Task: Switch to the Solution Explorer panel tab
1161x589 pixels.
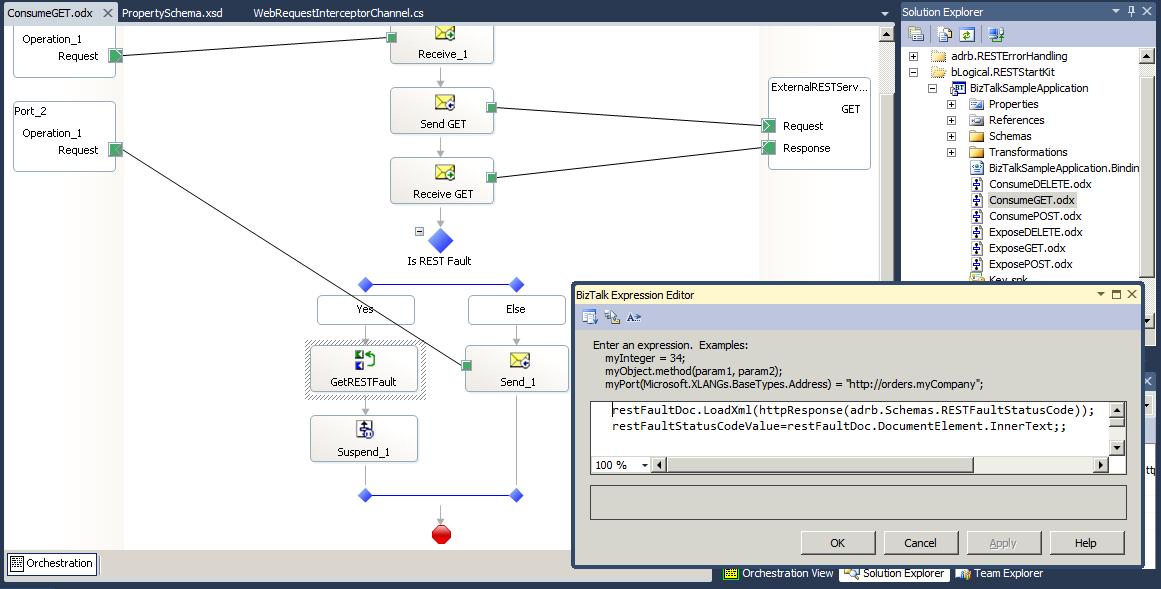Action: [894, 573]
